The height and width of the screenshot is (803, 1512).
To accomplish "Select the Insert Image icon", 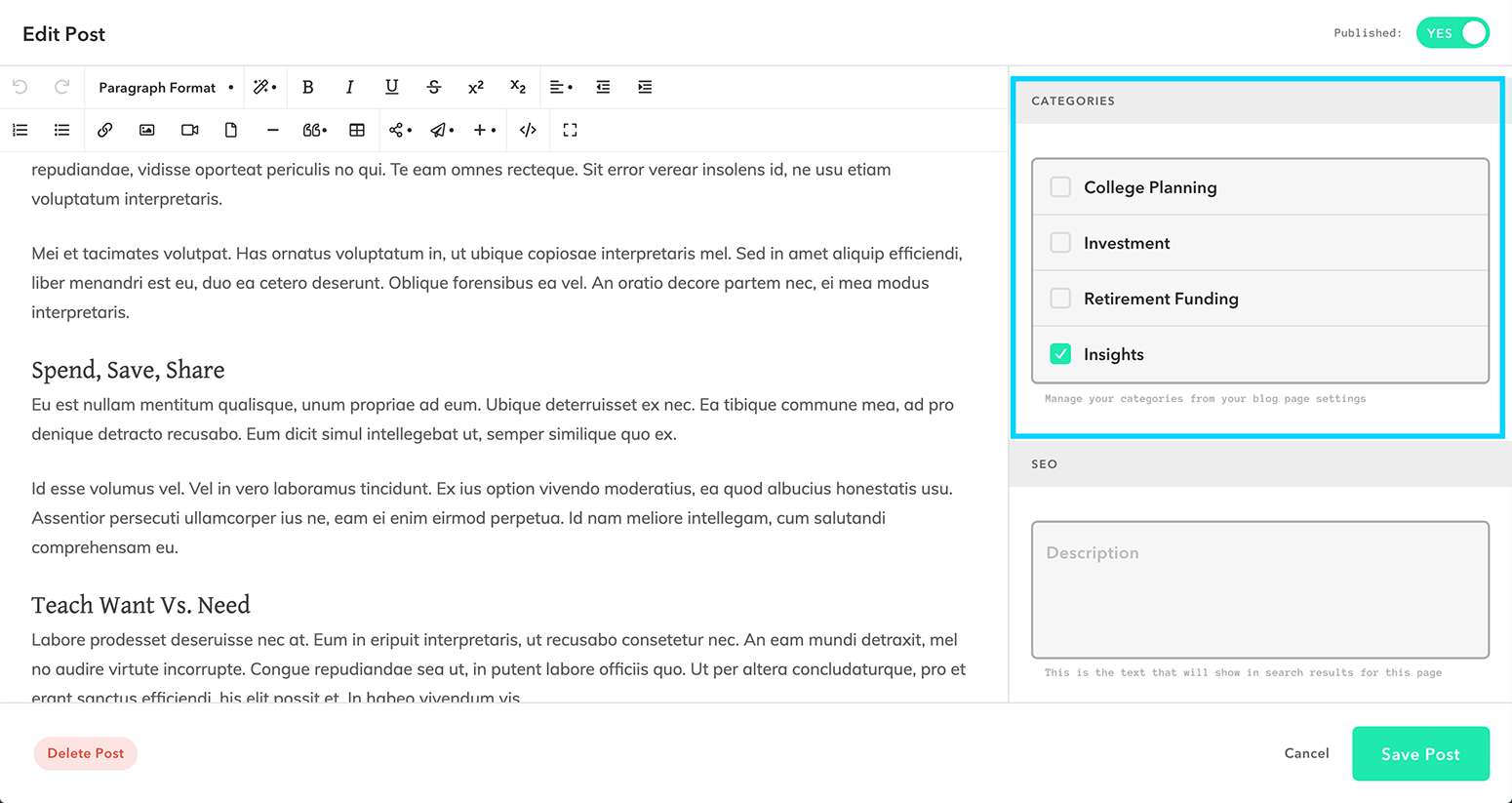I will point(146,129).
